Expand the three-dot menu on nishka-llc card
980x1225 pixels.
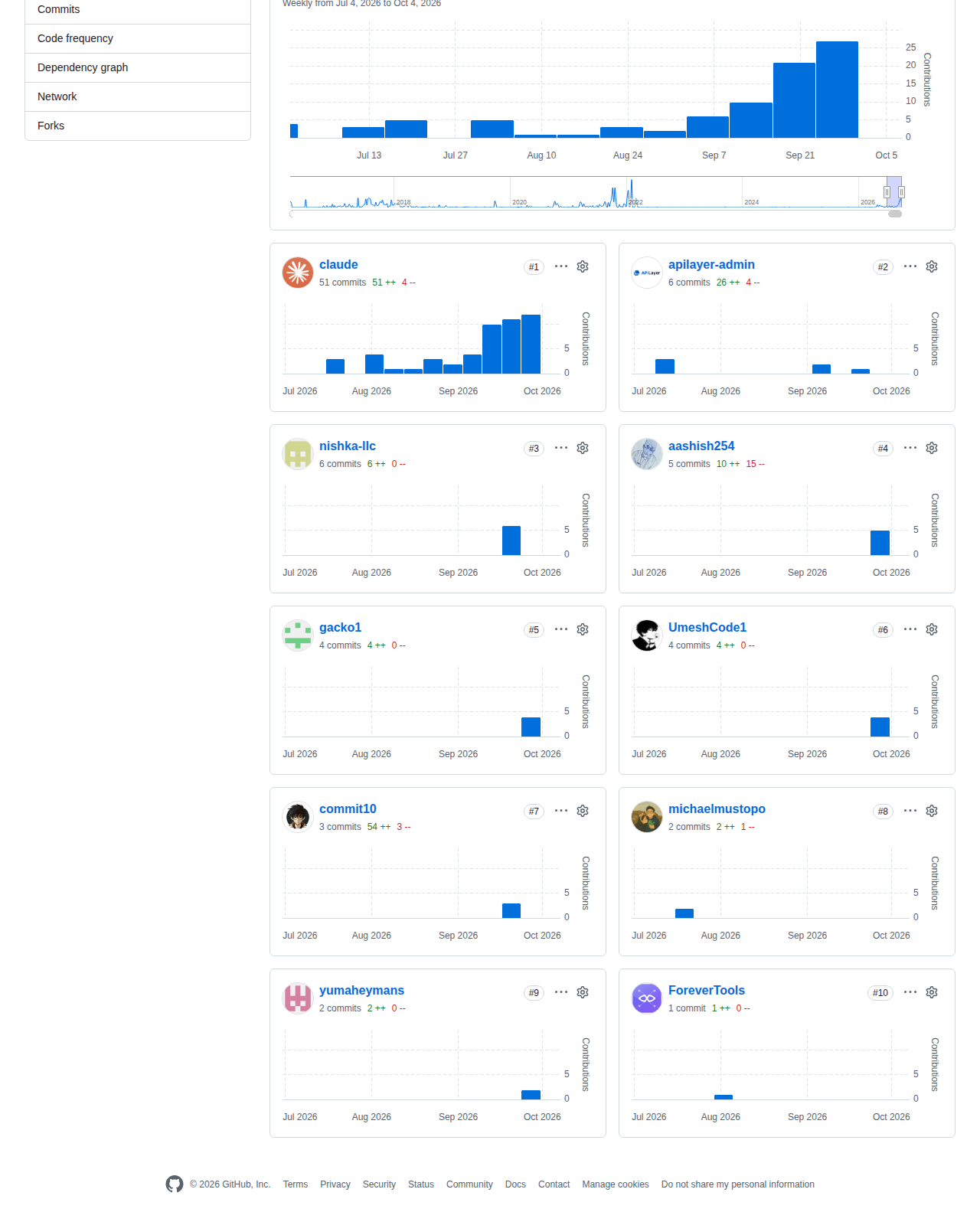point(561,448)
